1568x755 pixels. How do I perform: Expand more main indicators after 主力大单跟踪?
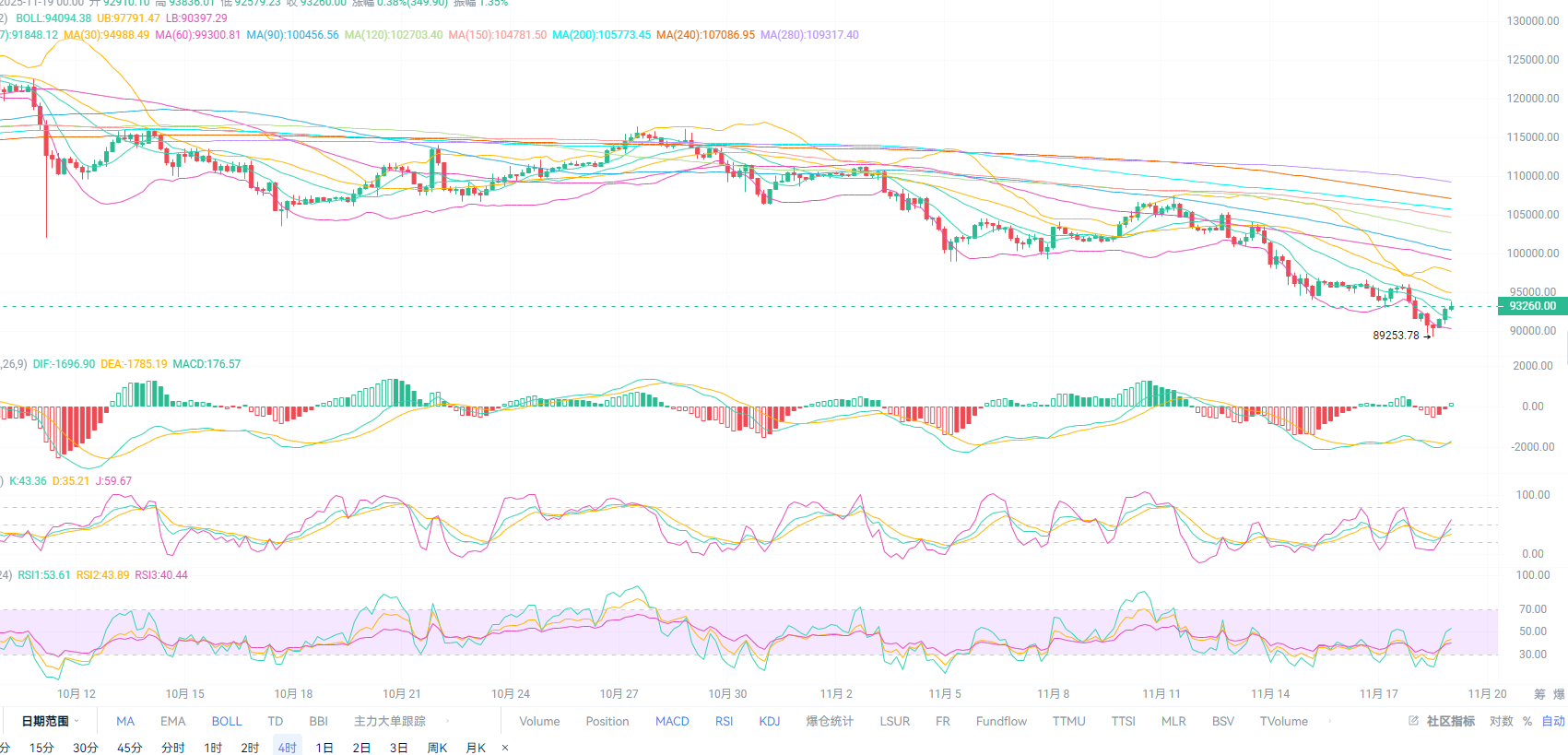click(448, 721)
